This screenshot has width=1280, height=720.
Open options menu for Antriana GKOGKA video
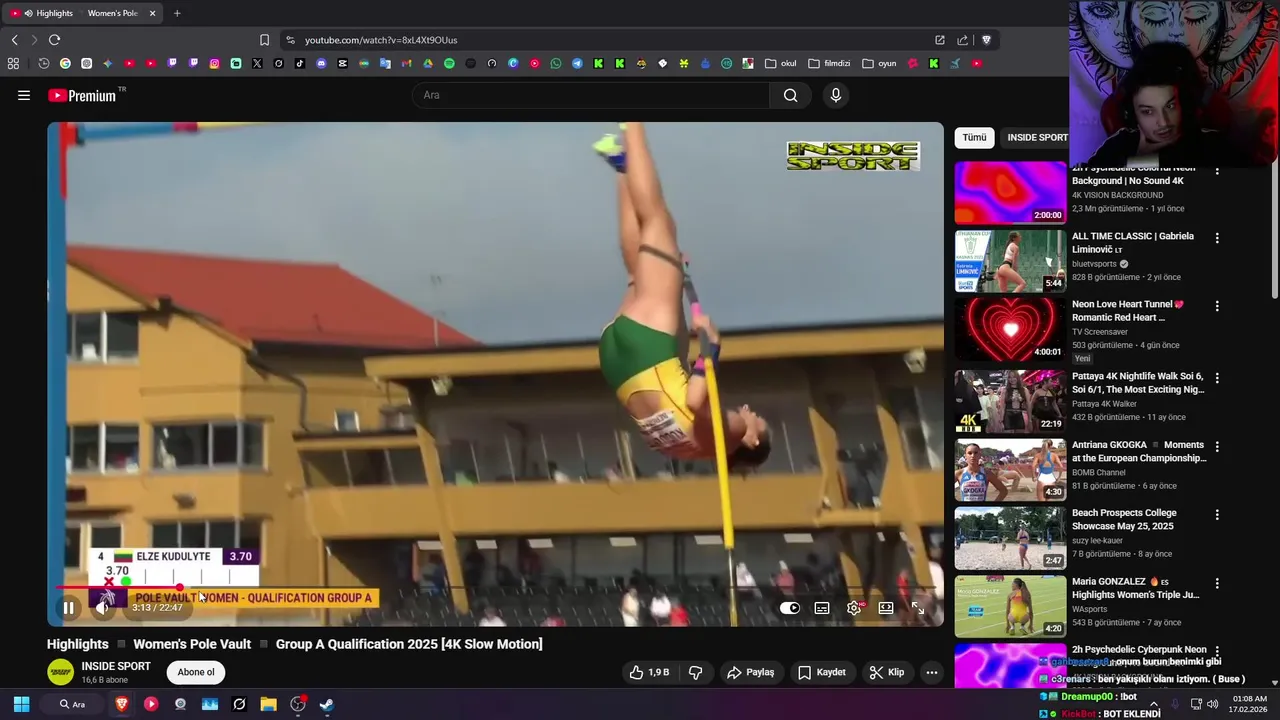pyautogui.click(x=1217, y=446)
